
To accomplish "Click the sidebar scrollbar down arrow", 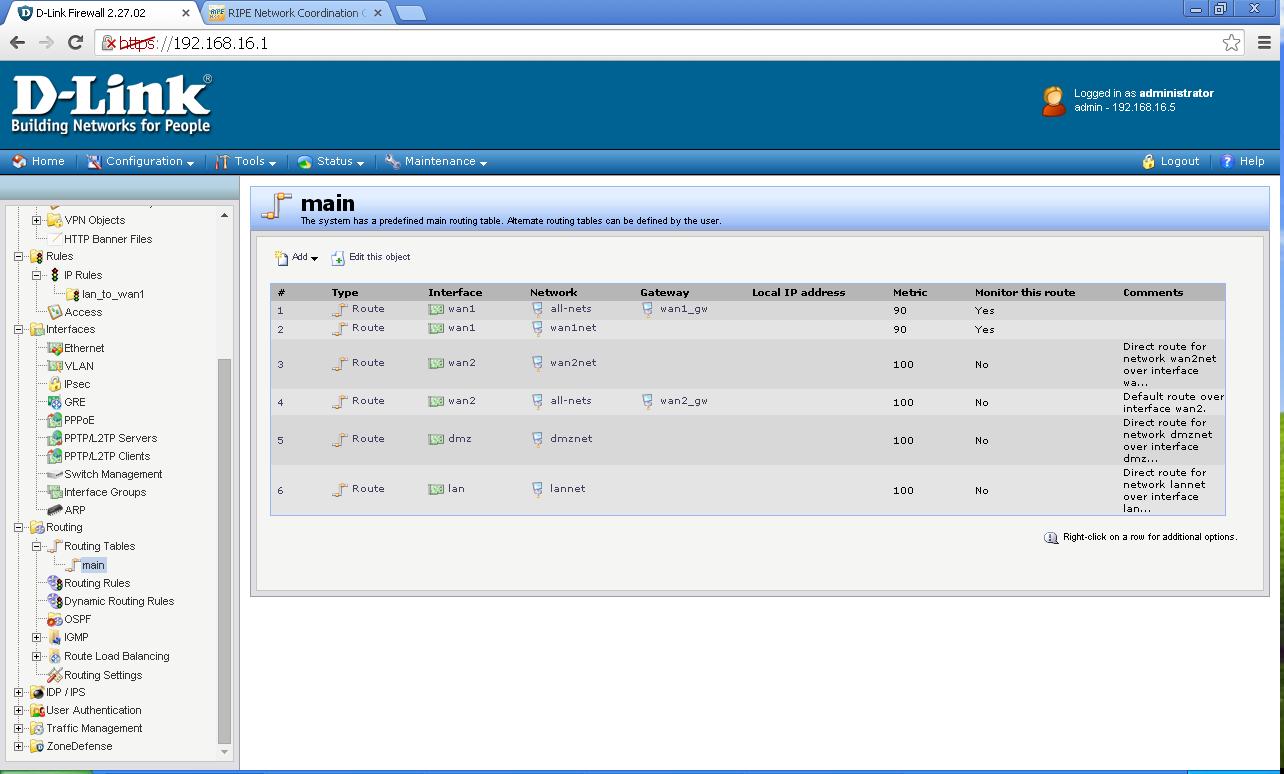I will tap(224, 752).
